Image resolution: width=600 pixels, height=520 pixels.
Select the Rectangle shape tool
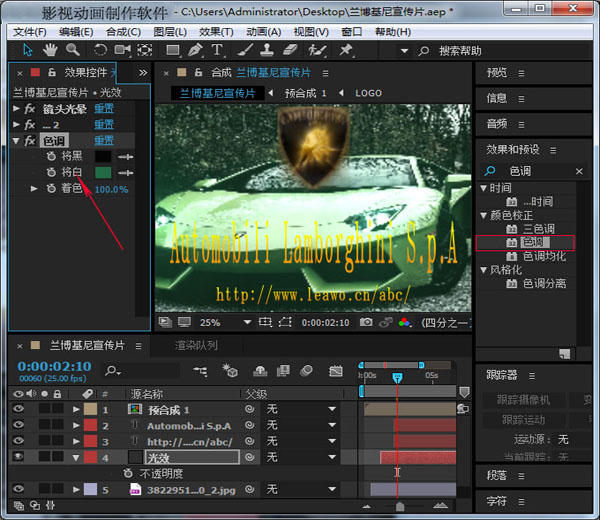(173, 50)
